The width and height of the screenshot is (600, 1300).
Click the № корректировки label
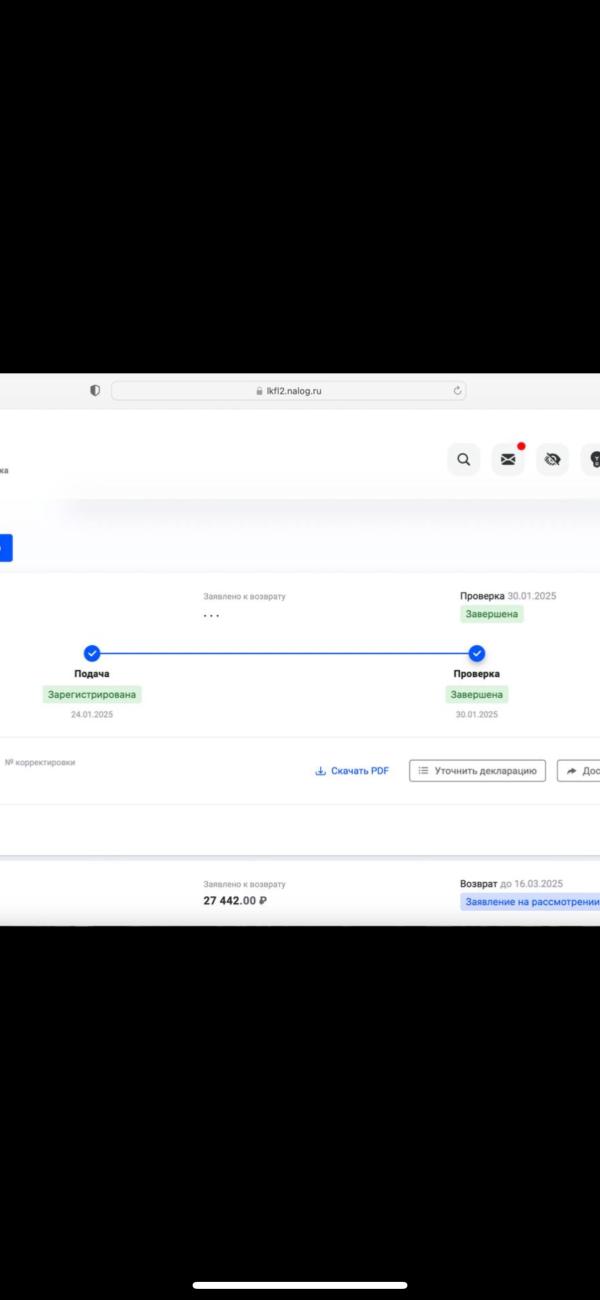coord(40,762)
